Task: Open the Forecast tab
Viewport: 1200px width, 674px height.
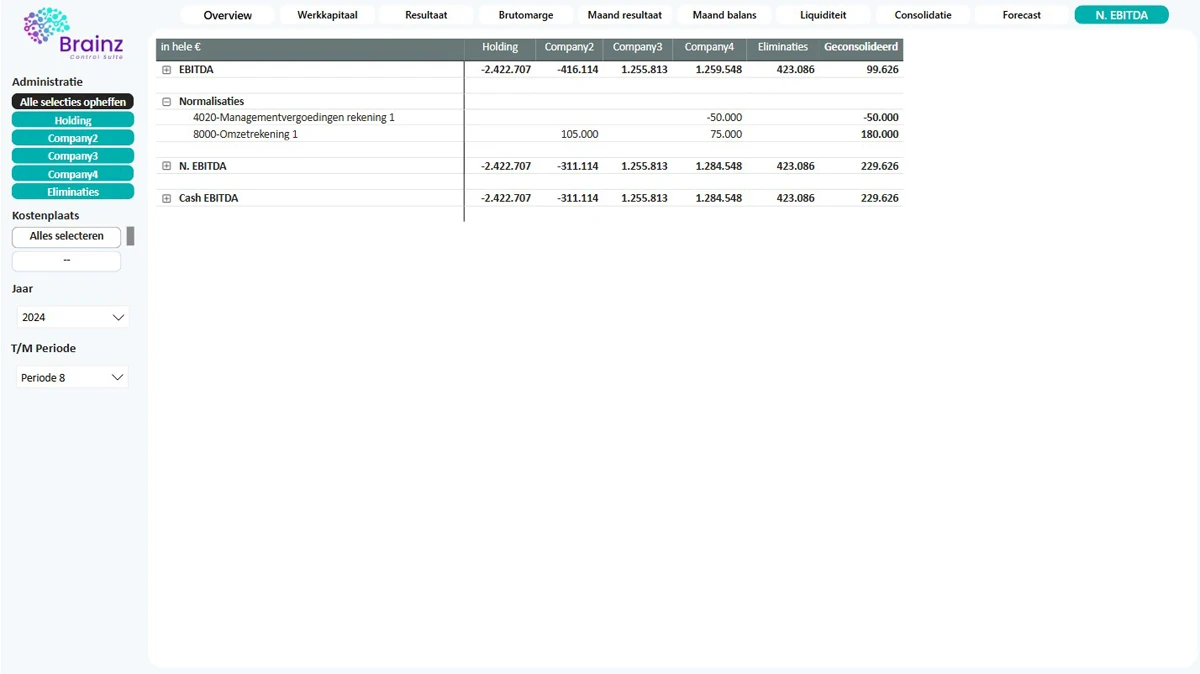Action: 1021,15
